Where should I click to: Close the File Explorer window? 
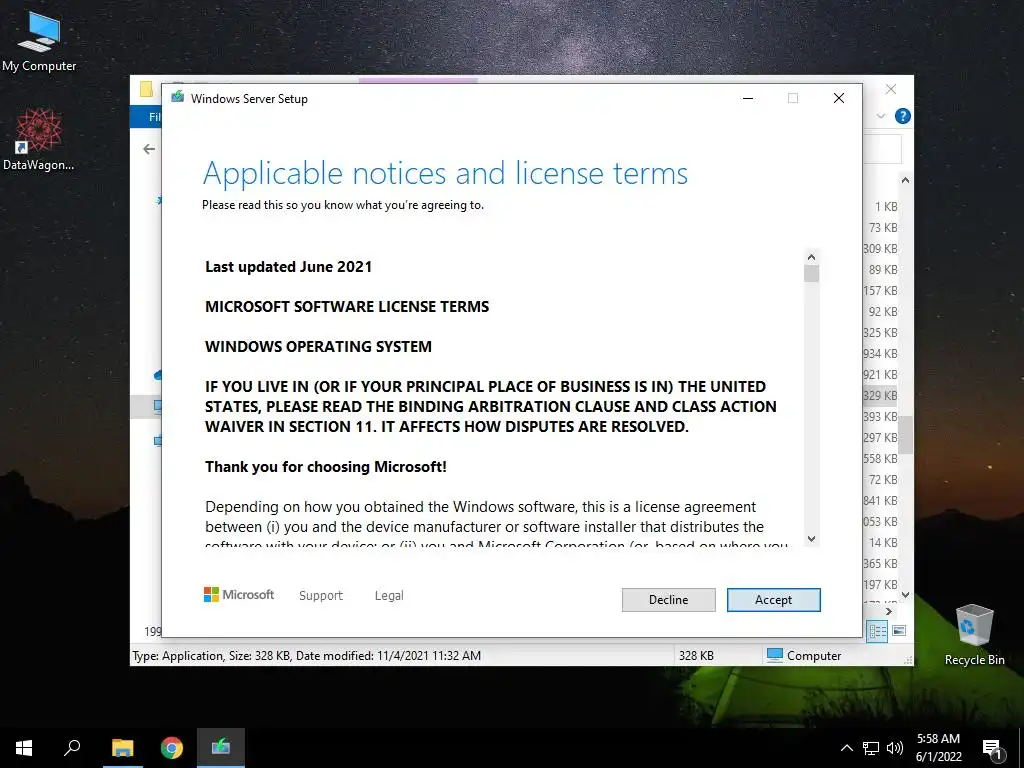891,89
